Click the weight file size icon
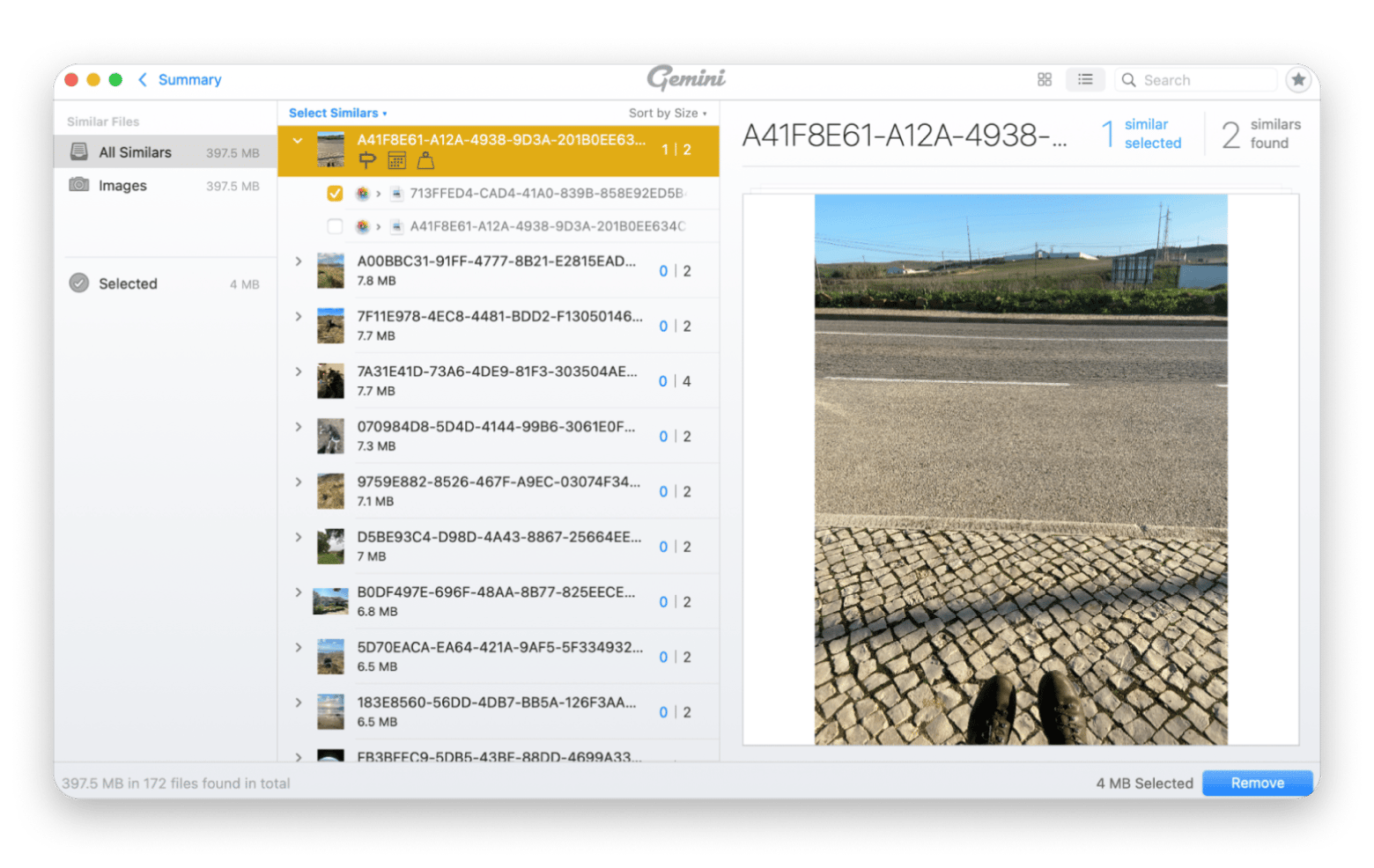Image resolution: width=1374 pixels, height=868 pixels. (425, 160)
